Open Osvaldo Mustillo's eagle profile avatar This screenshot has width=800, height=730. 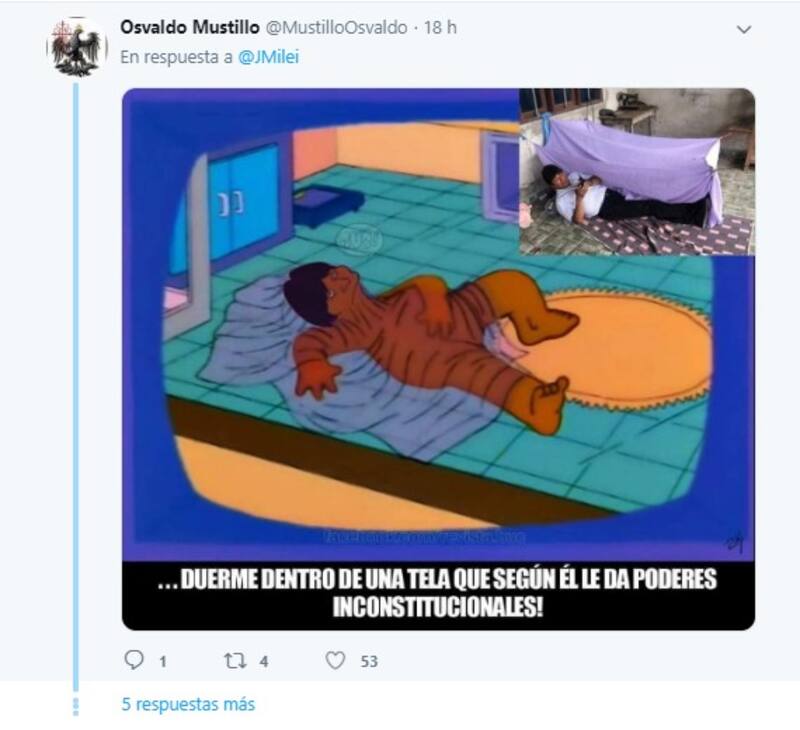pos(77,48)
